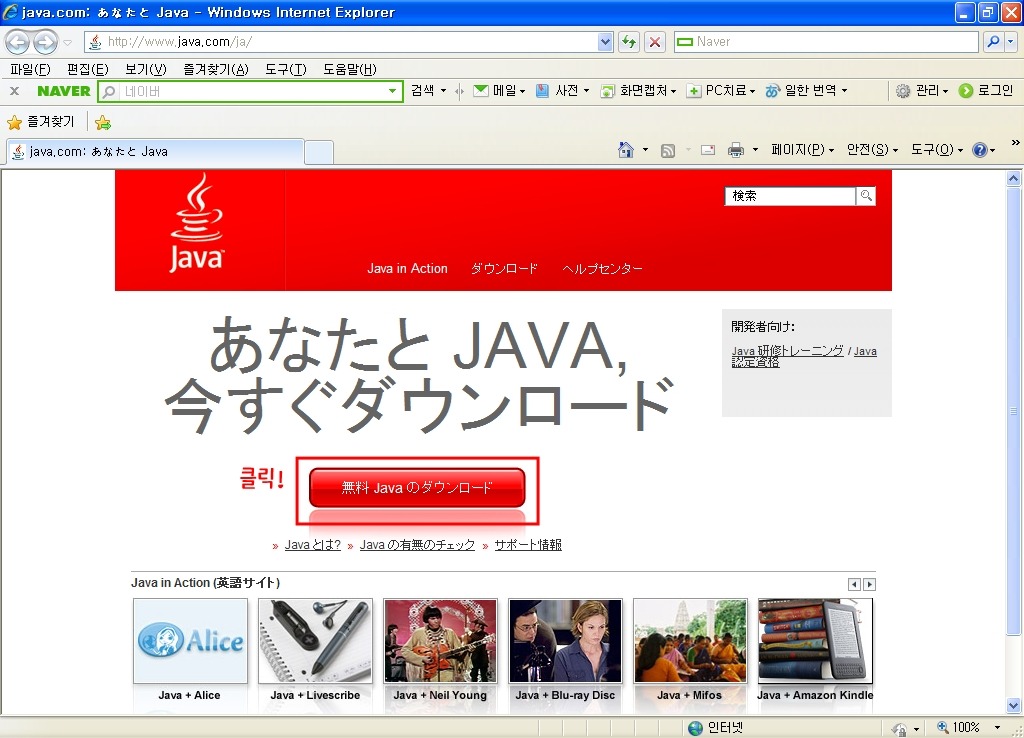The image size is (1024, 738).
Task: Click the NAVER logo on the toolbar
Action: 63,91
